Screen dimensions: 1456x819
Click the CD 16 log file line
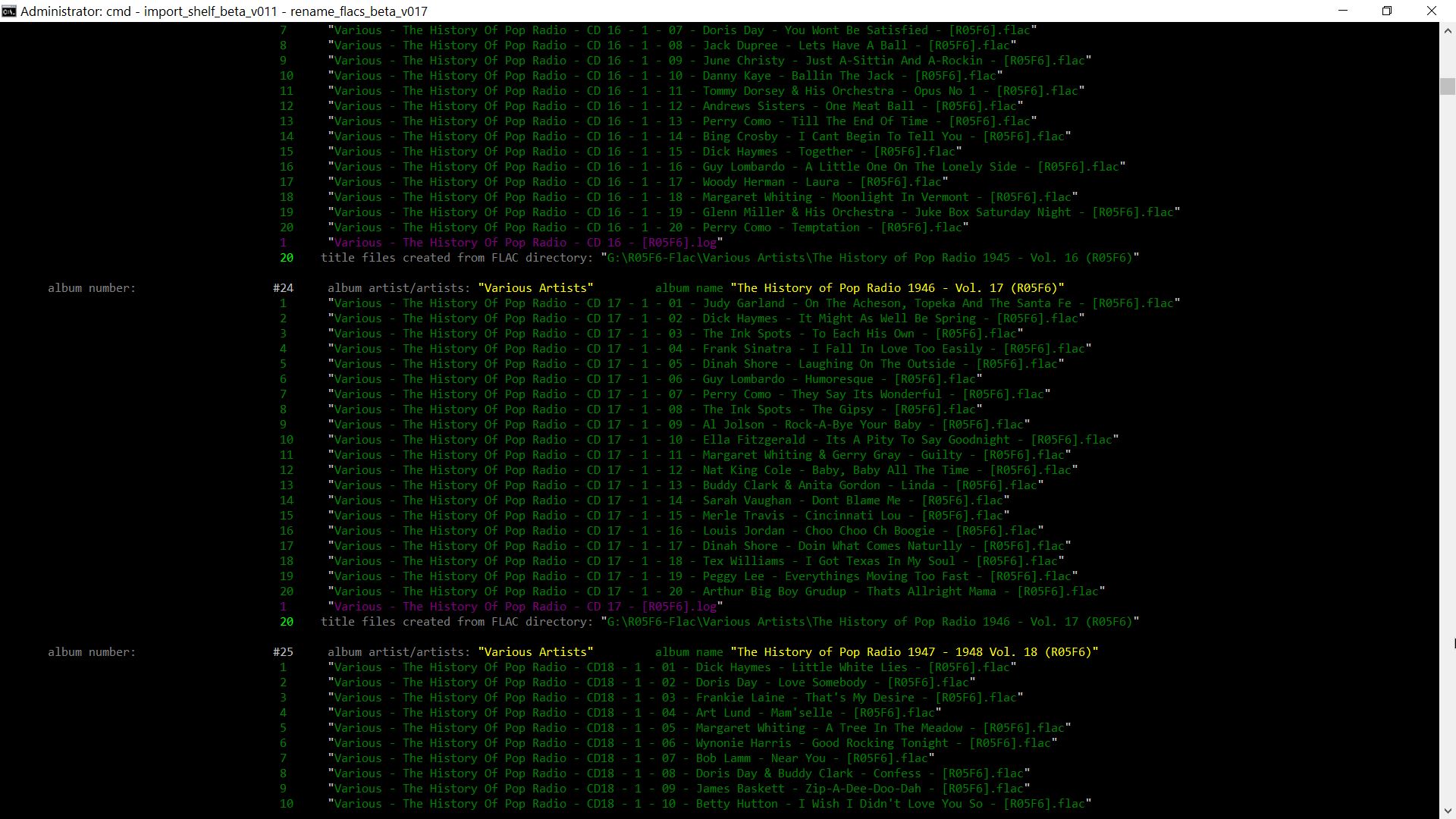pos(525,243)
